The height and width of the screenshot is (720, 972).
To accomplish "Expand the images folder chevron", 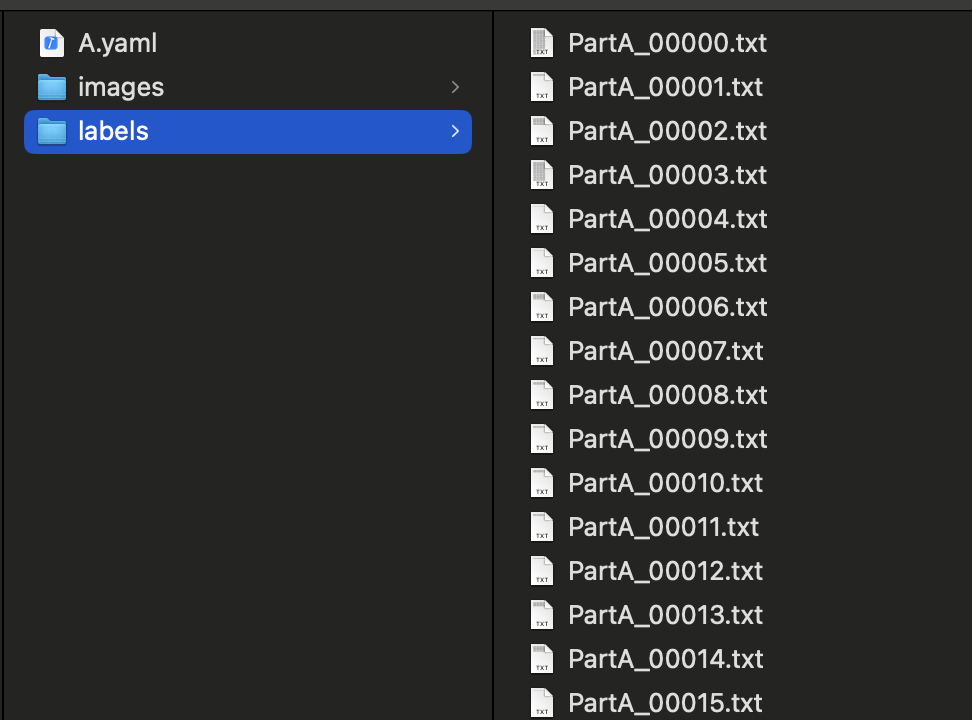I will tap(455, 87).
